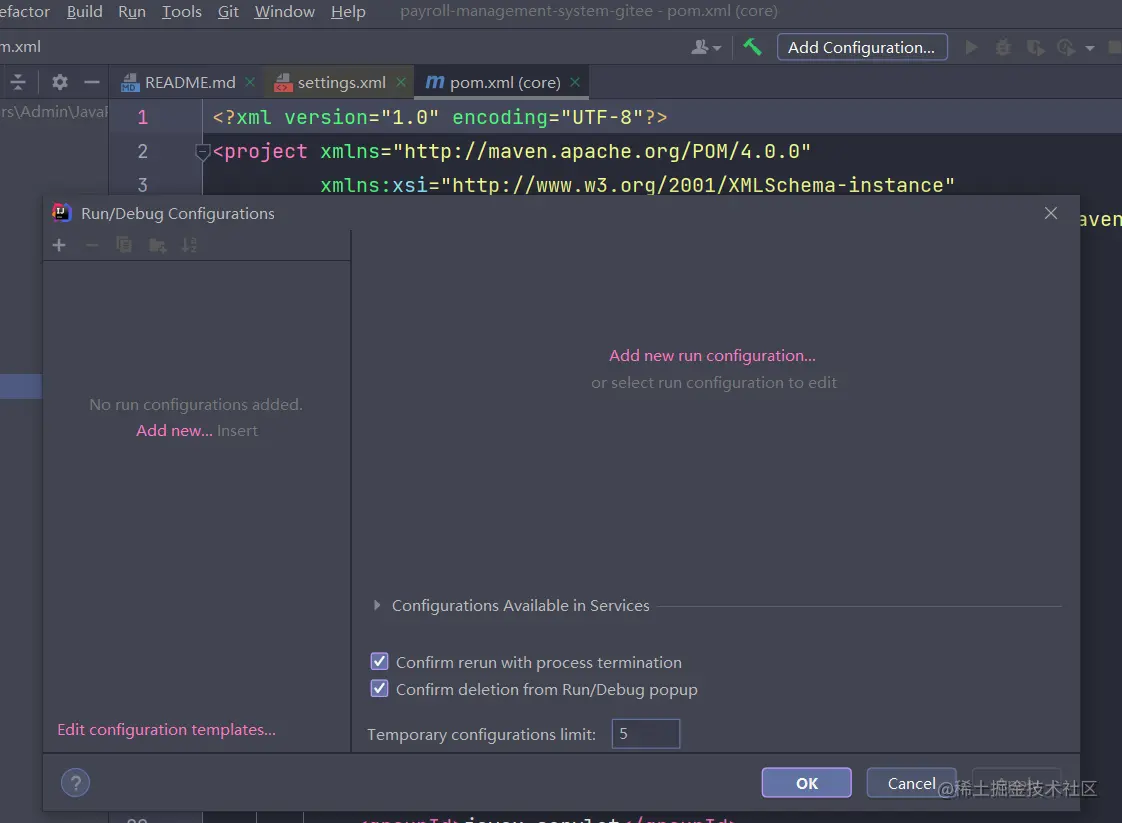Screen dimensions: 1122x823
Task: Click the Add new run configuration... link
Action: click(x=712, y=356)
